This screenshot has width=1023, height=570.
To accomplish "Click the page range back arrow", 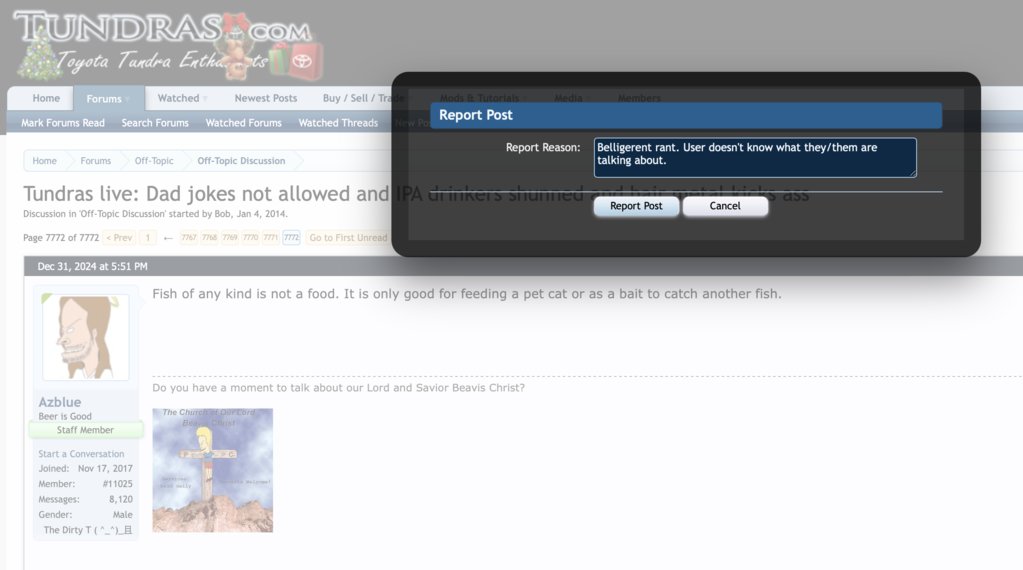I will click(x=168, y=238).
